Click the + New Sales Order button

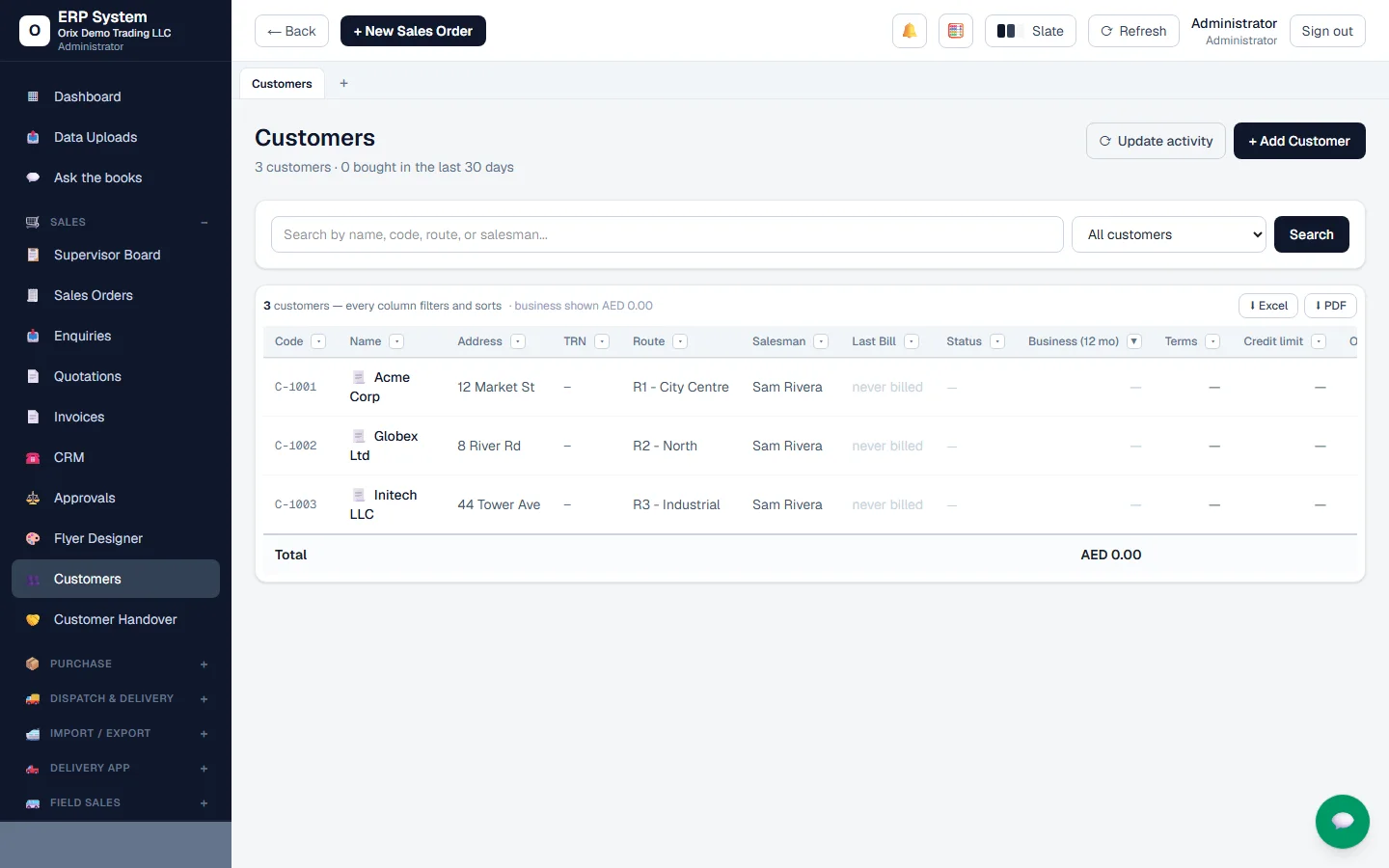click(413, 31)
